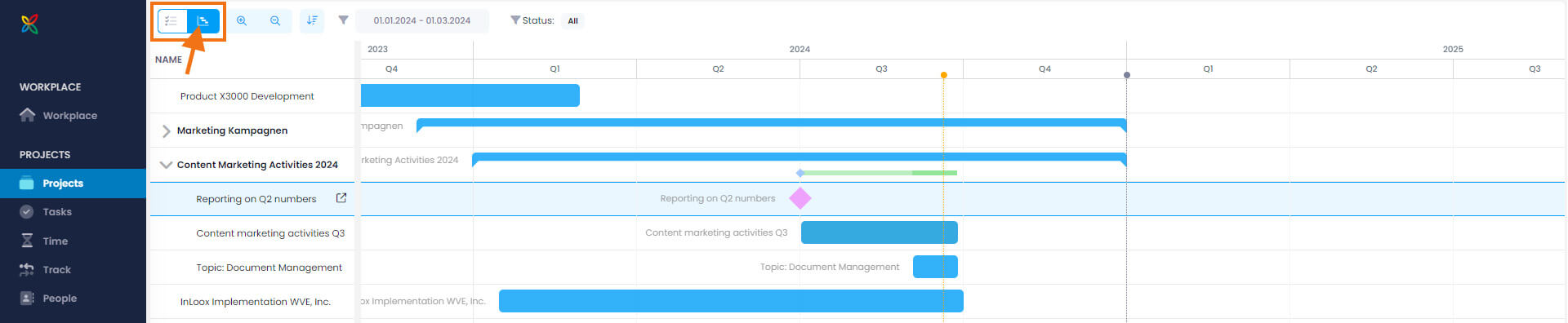Screen dimensions: 1568x323
Task: Switch to Gantt timeline view
Action: (x=203, y=20)
